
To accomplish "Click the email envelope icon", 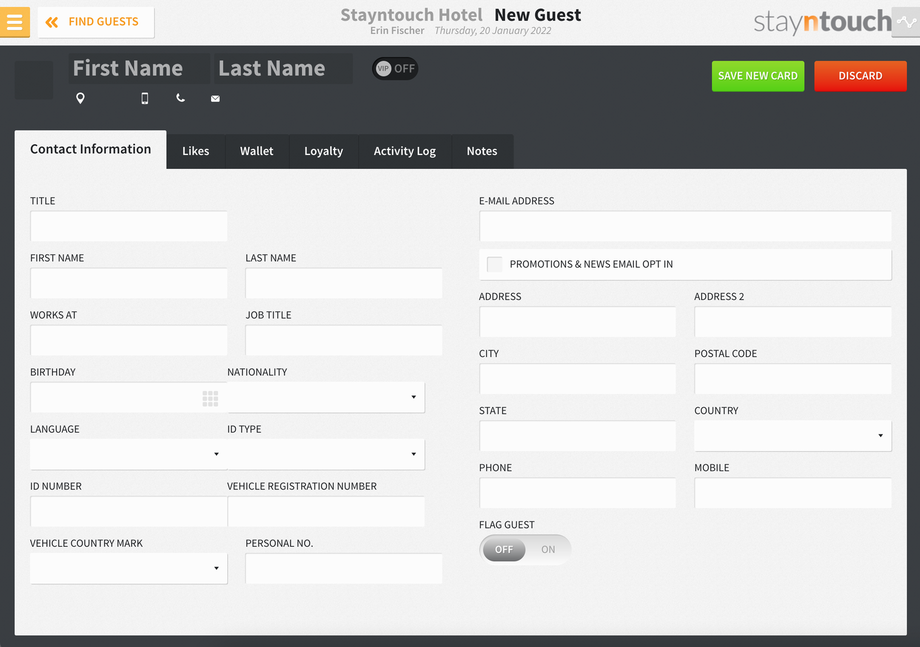I will [x=215, y=99].
